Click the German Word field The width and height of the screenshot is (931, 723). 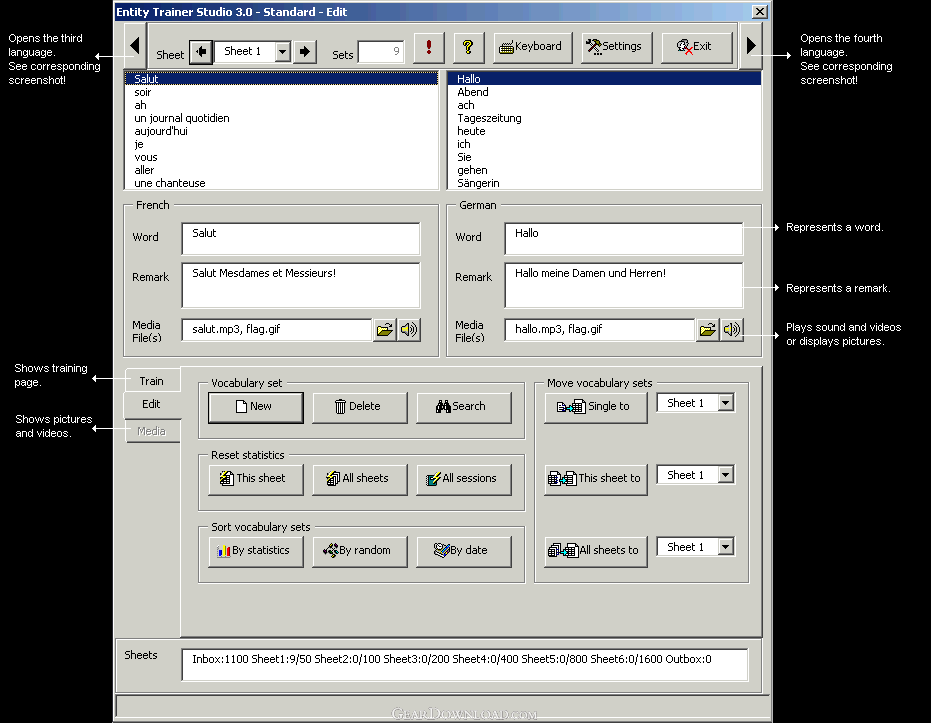[623, 239]
